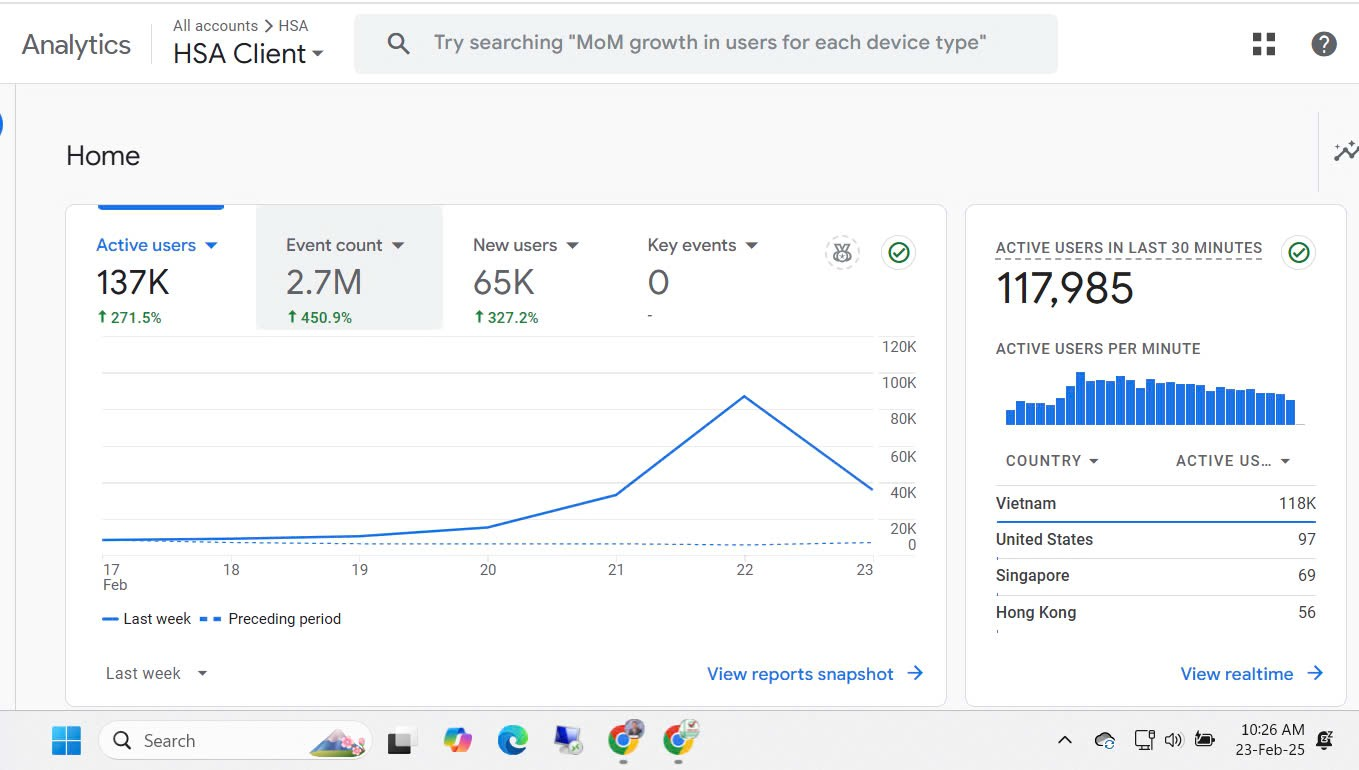Viewport: 1359px width, 770px height.
Task: Expand the Last week date range selector
Action: 157,673
